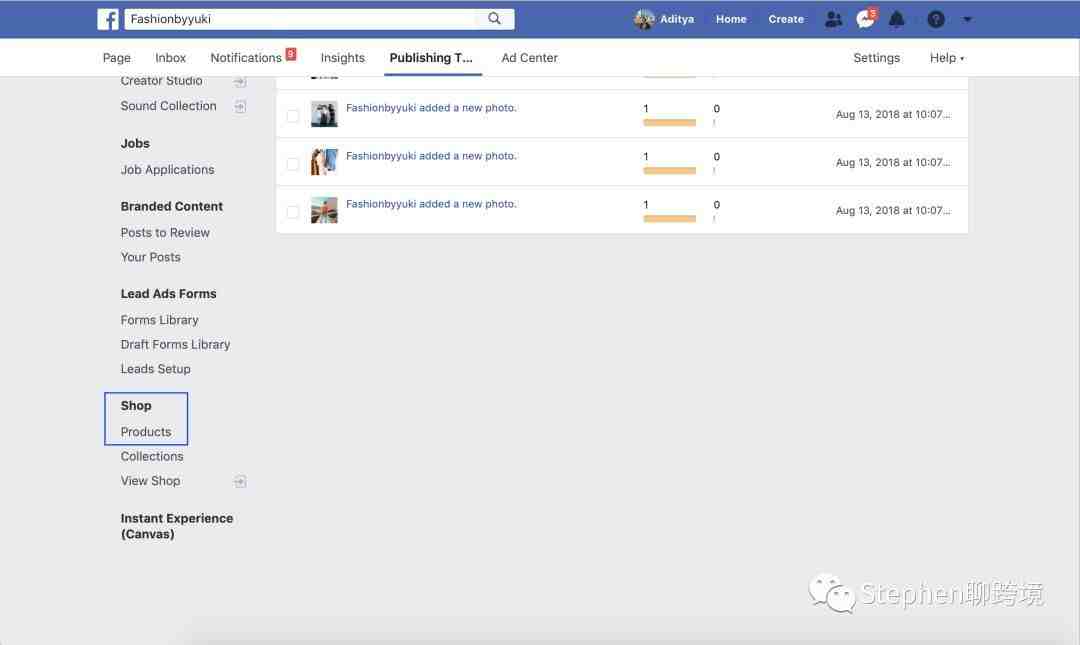Open friend requests icon
1080x645 pixels.
[833, 19]
